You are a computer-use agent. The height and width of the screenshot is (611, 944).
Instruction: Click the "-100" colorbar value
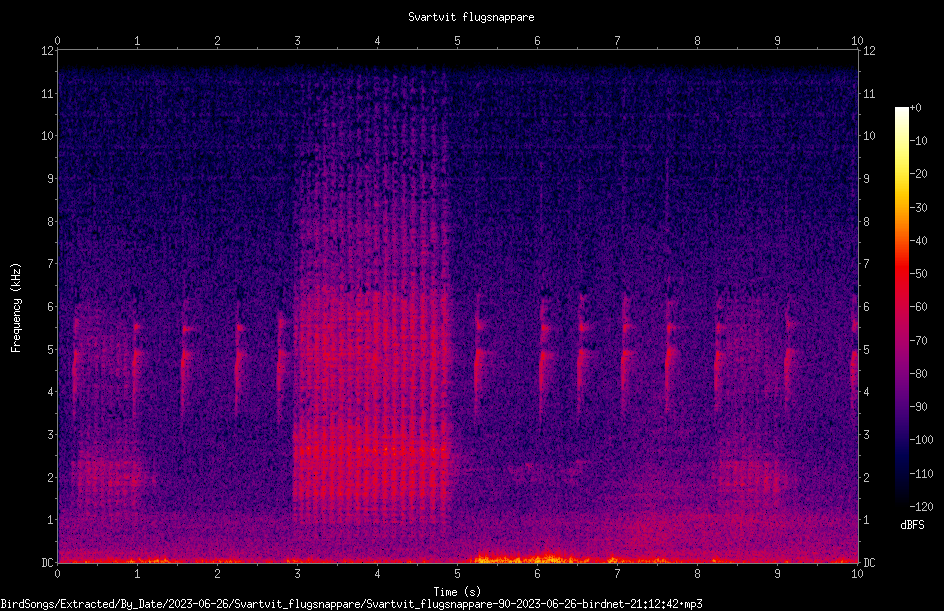point(921,440)
